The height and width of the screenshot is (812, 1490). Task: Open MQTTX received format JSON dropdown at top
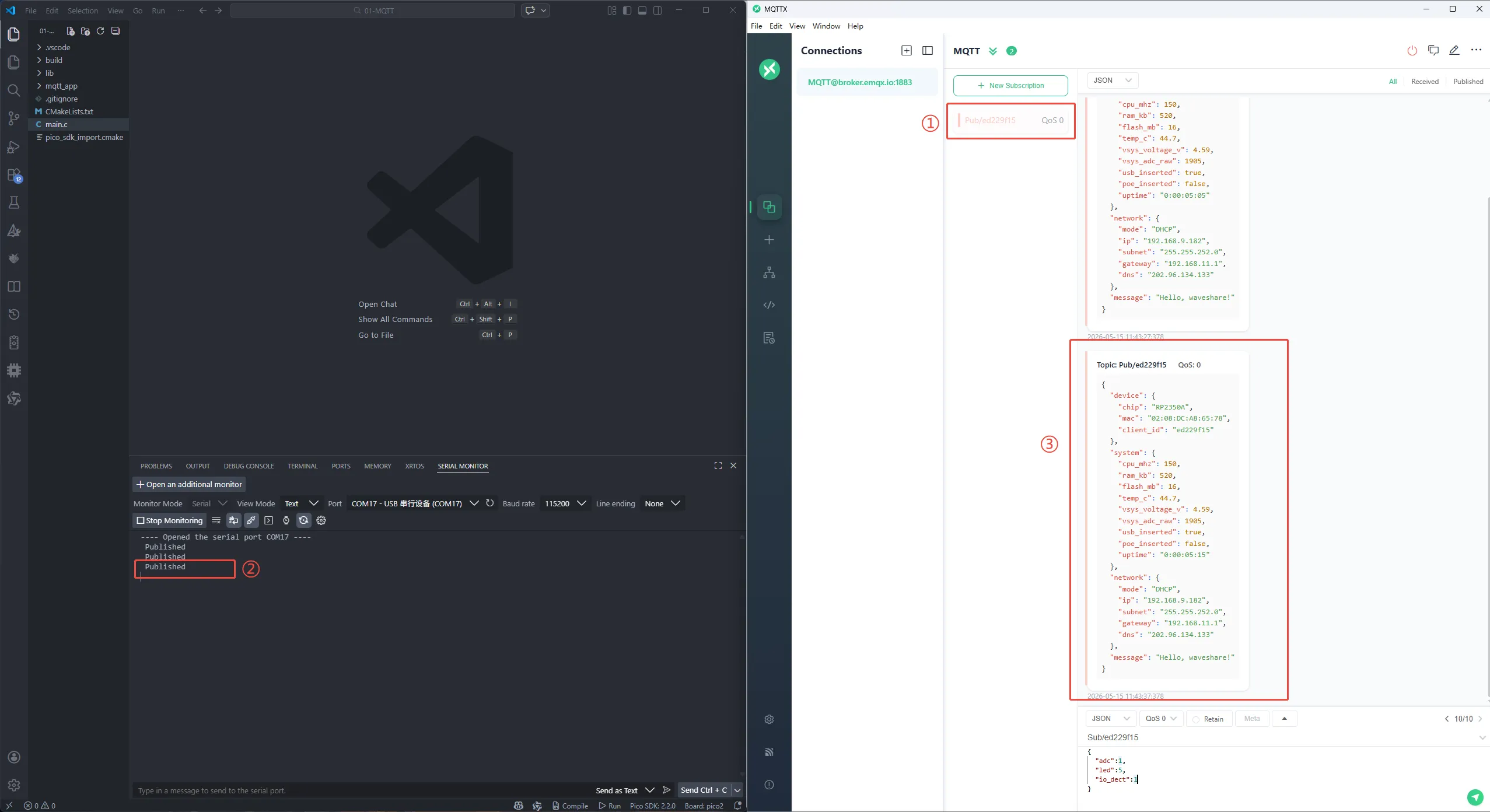coord(1113,80)
